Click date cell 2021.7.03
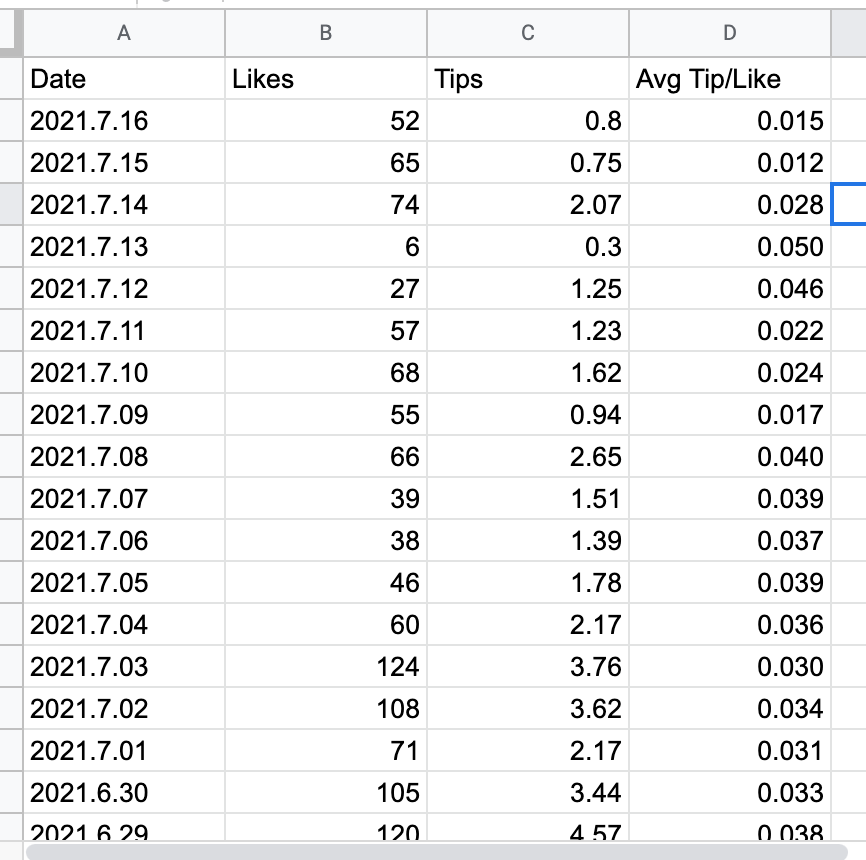Viewport: 866px width, 860px height. click(x=124, y=666)
